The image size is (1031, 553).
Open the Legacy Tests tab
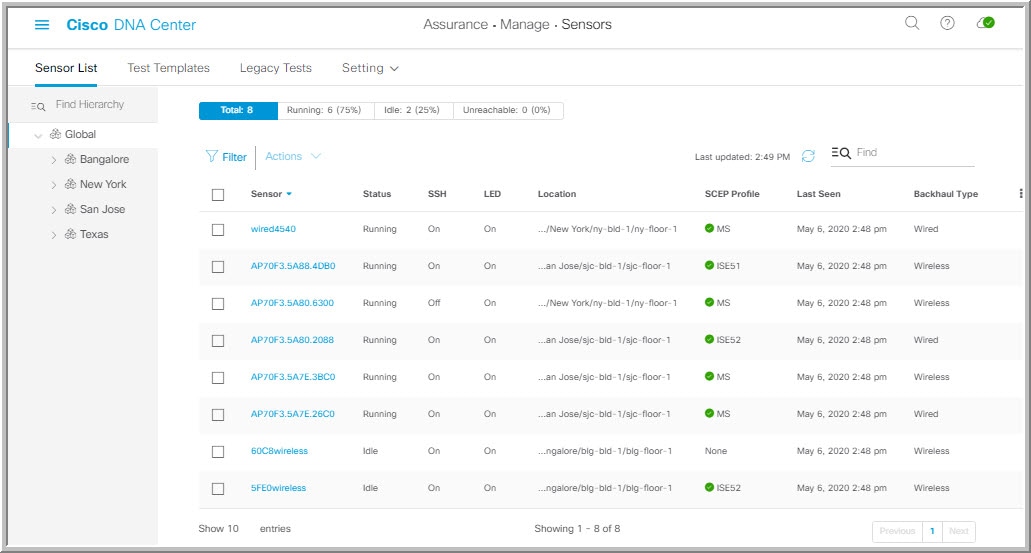tap(275, 68)
